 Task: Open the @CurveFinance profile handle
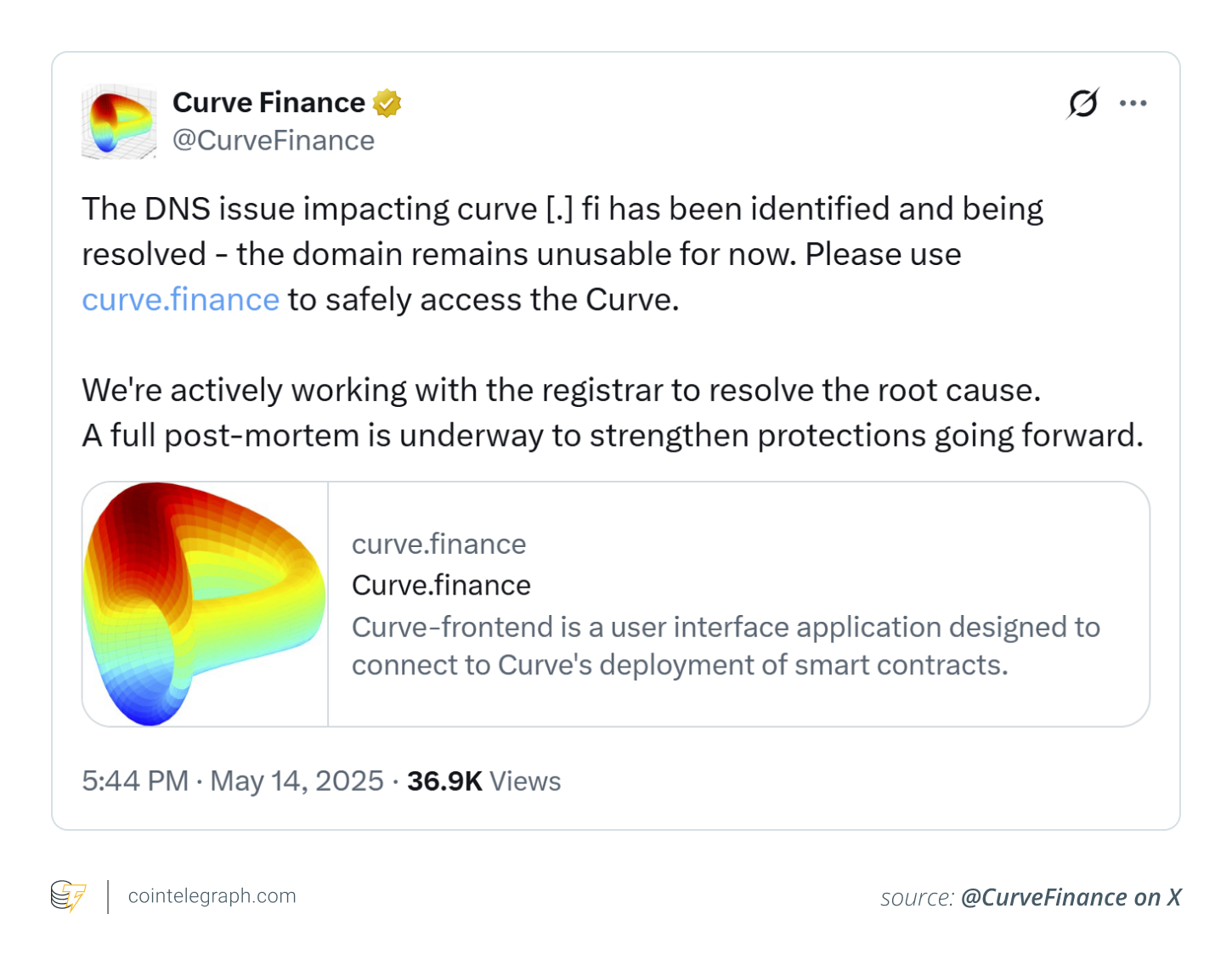click(274, 140)
